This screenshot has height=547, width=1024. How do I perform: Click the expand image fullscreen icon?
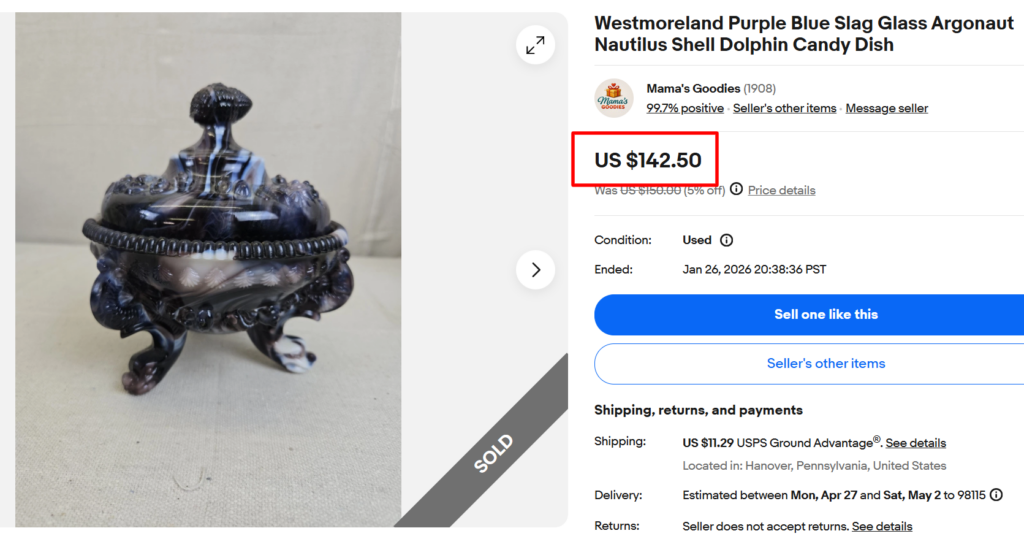(x=536, y=45)
